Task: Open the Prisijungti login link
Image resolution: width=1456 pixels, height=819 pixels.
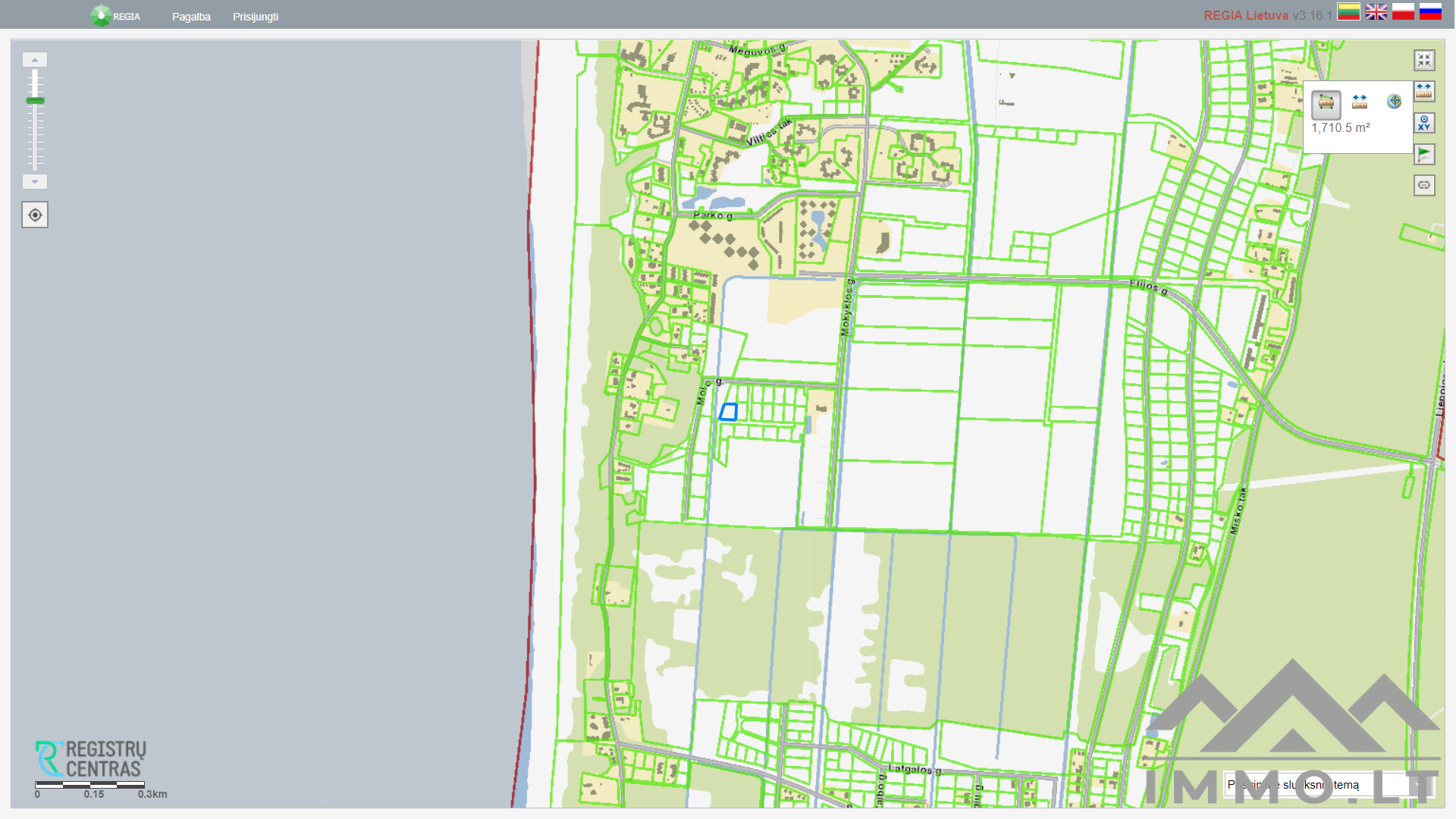Action: pos(256,17)
